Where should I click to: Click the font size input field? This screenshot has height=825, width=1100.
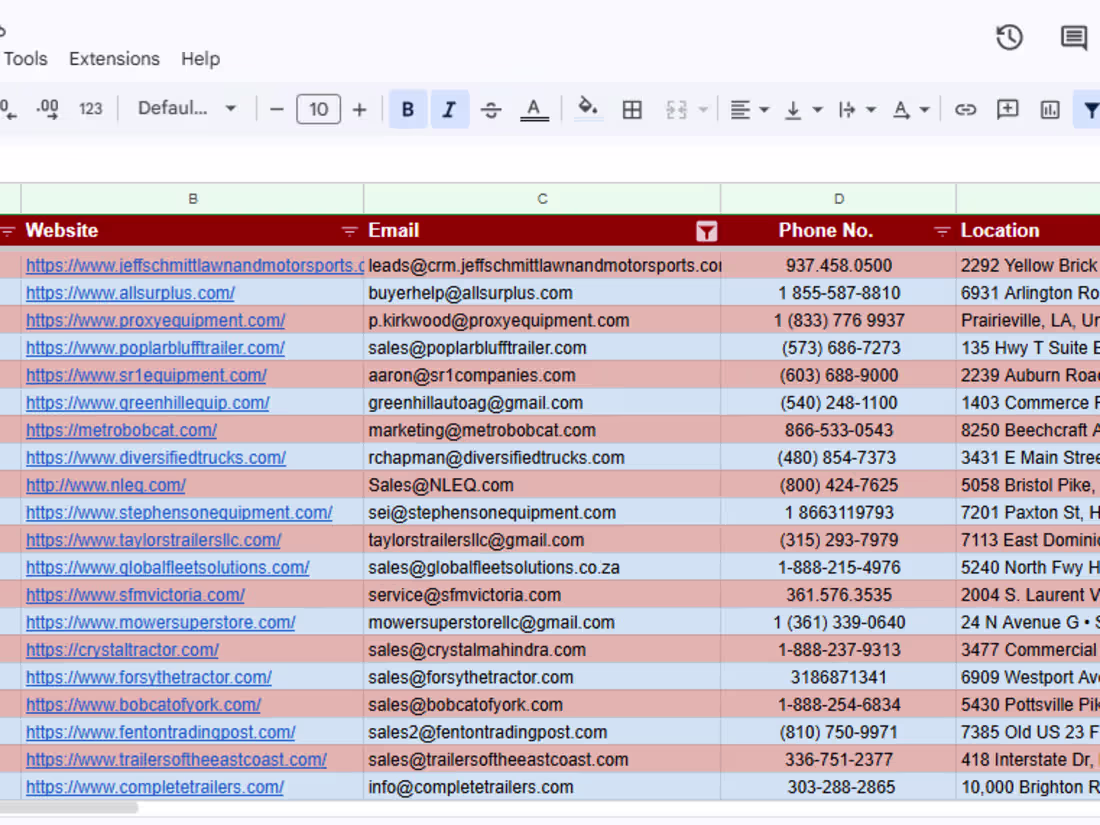click(x=318, y=109)
